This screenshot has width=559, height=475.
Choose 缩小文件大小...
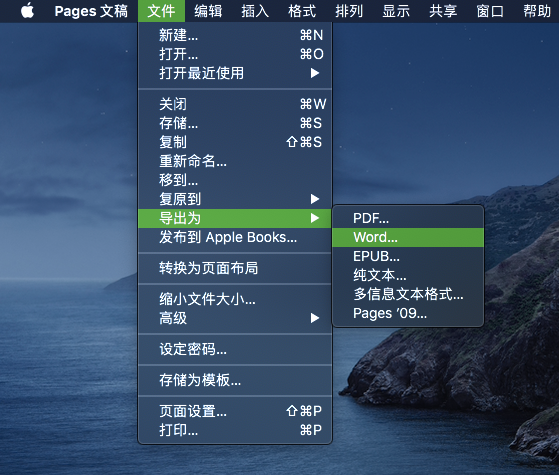coord(235,299)
